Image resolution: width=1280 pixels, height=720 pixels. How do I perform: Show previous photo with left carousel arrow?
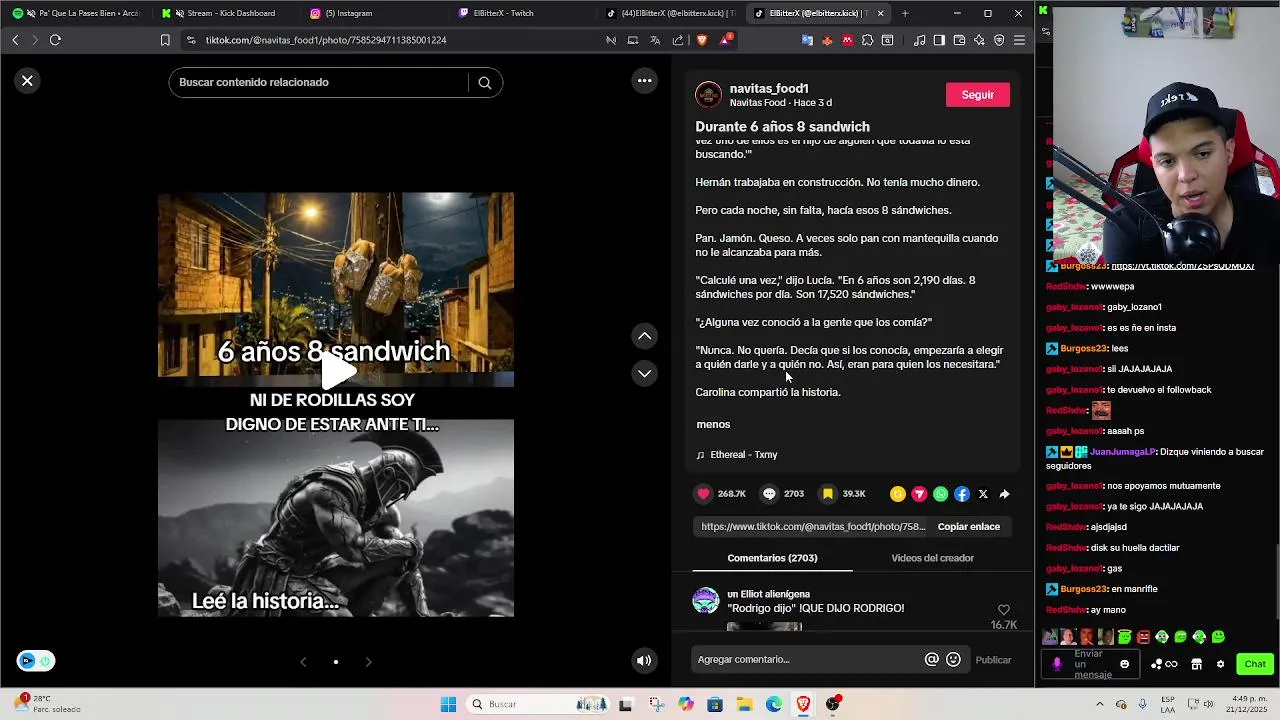click(303, 662)
